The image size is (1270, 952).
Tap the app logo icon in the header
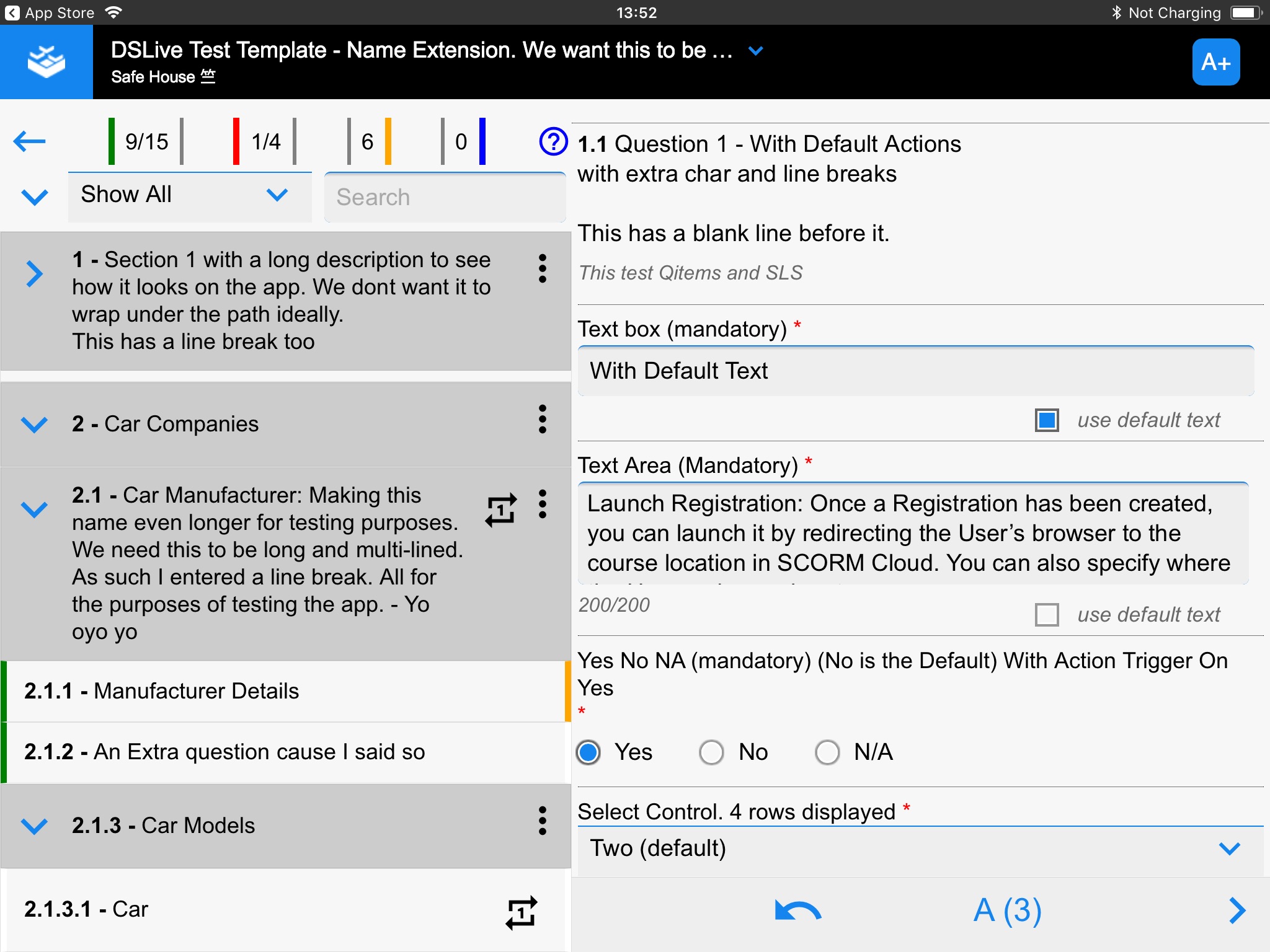[47, 62]
